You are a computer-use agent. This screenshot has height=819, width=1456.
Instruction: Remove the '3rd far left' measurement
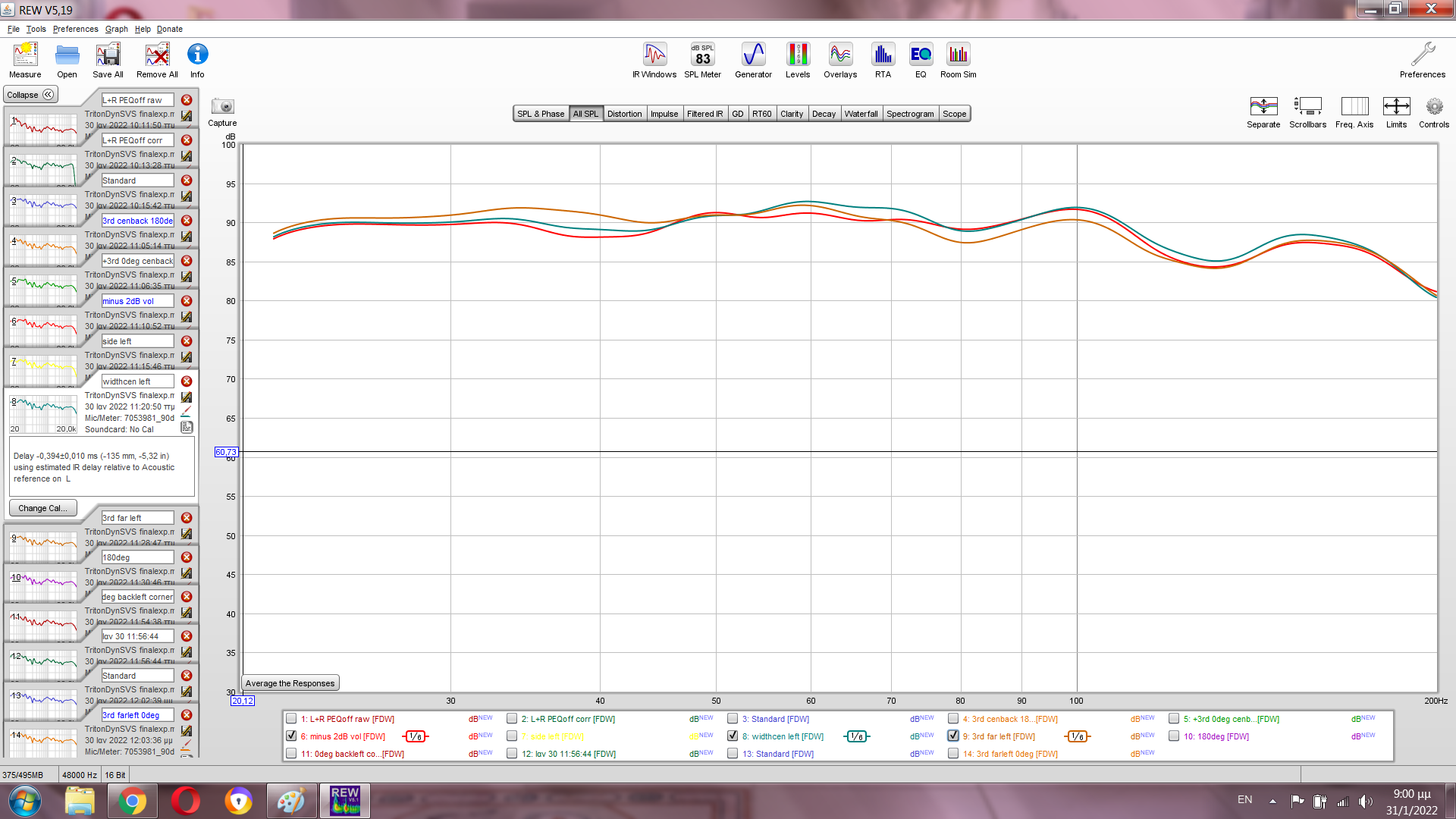pos(187,518)
